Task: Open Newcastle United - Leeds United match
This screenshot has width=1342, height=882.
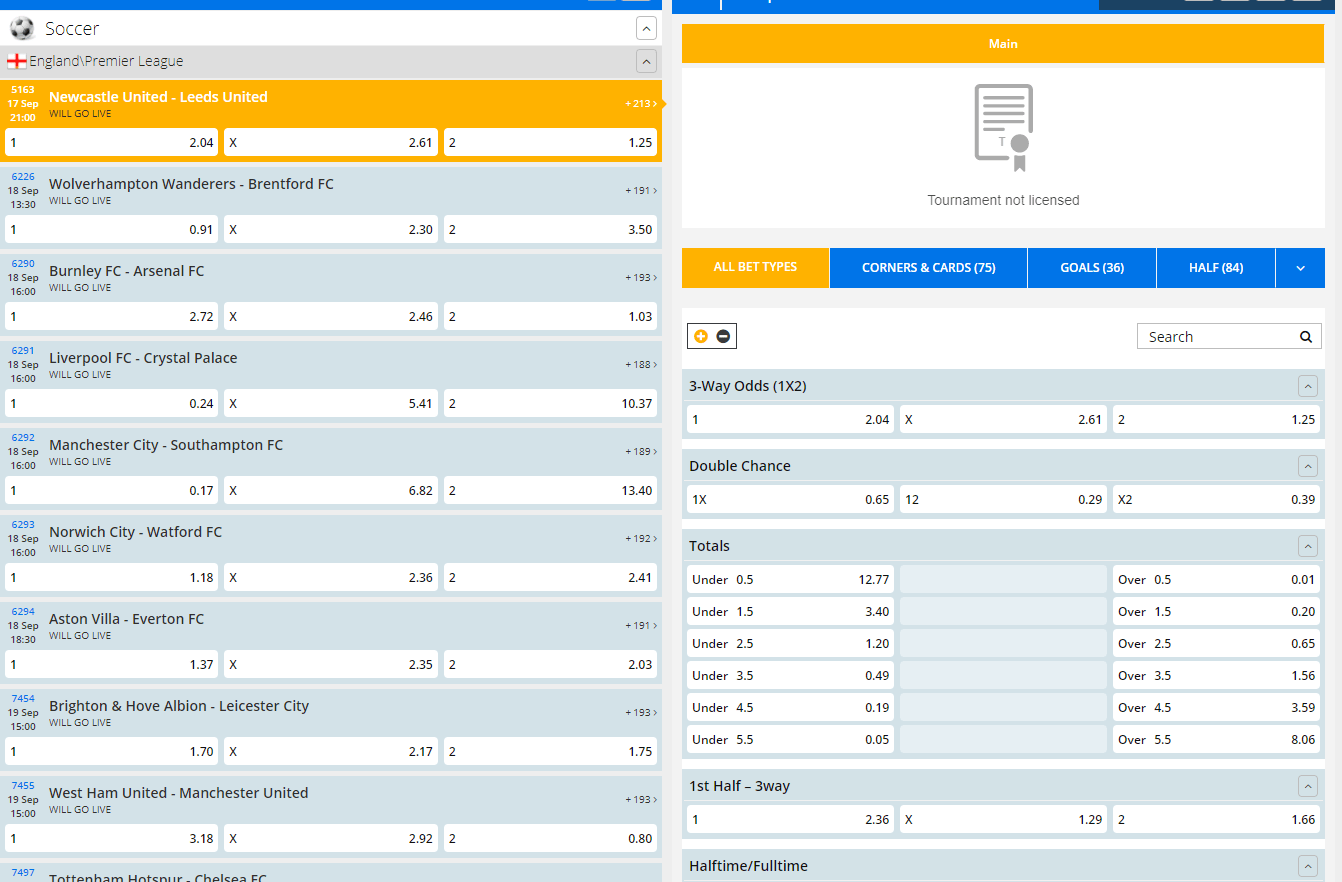Action: (158, 97)
